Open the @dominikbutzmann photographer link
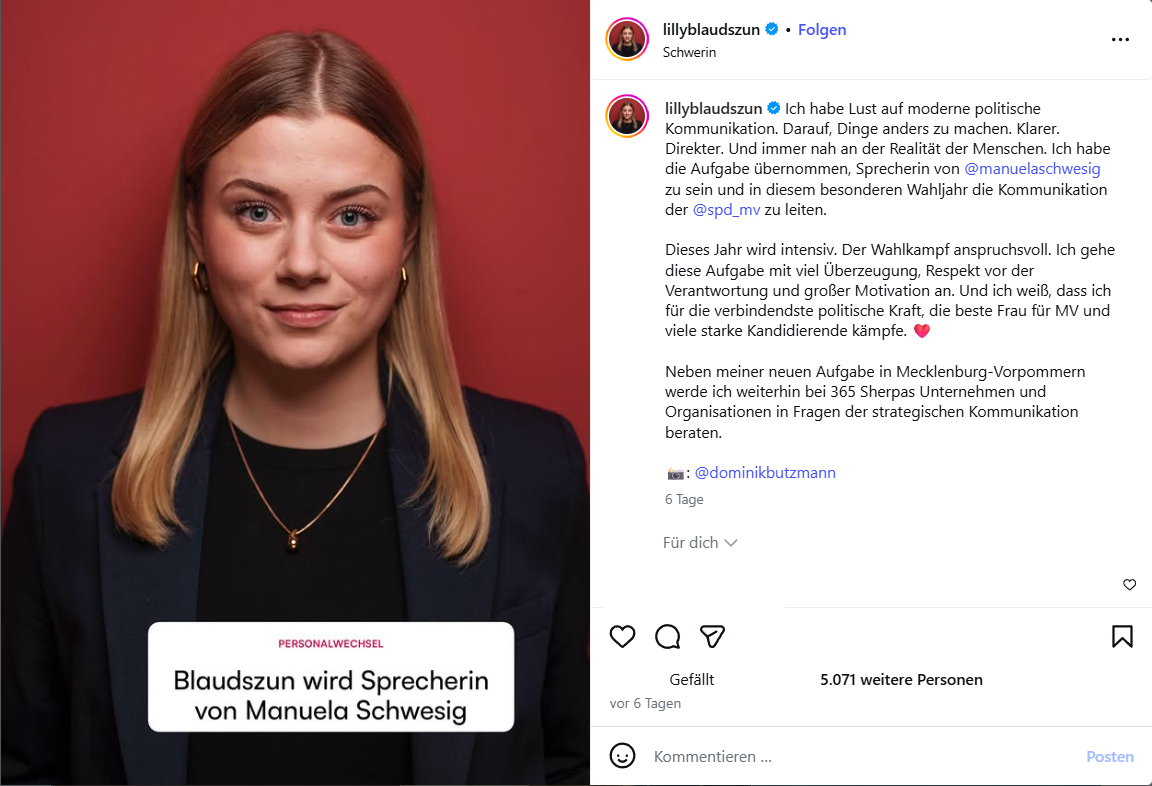This screenshot has height=786, width=1152. tap(765, 472)
